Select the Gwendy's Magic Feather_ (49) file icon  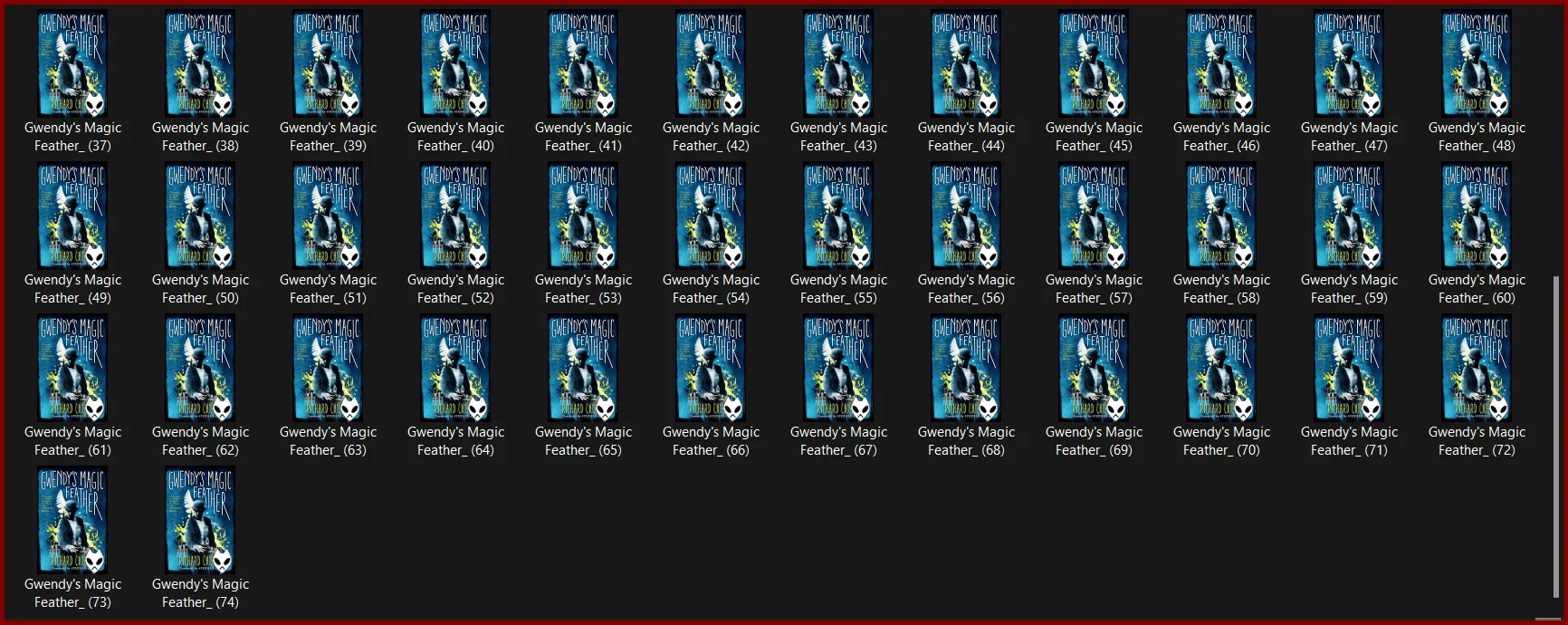72,216
